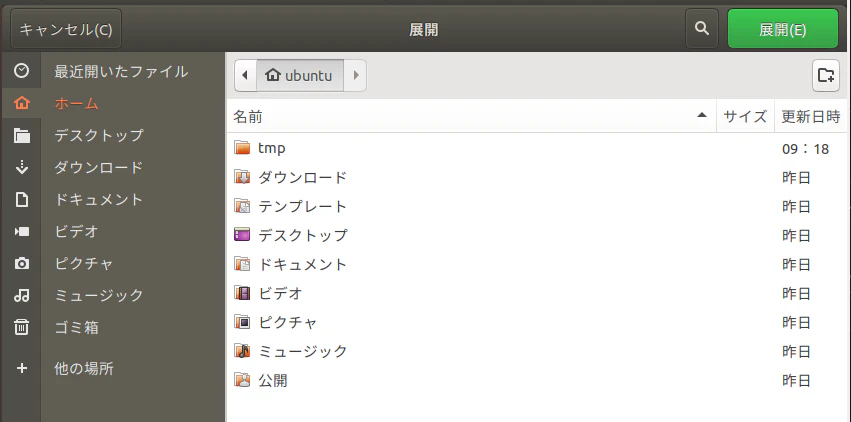Click the 09:18 modified time of tmp

(805, 149)
